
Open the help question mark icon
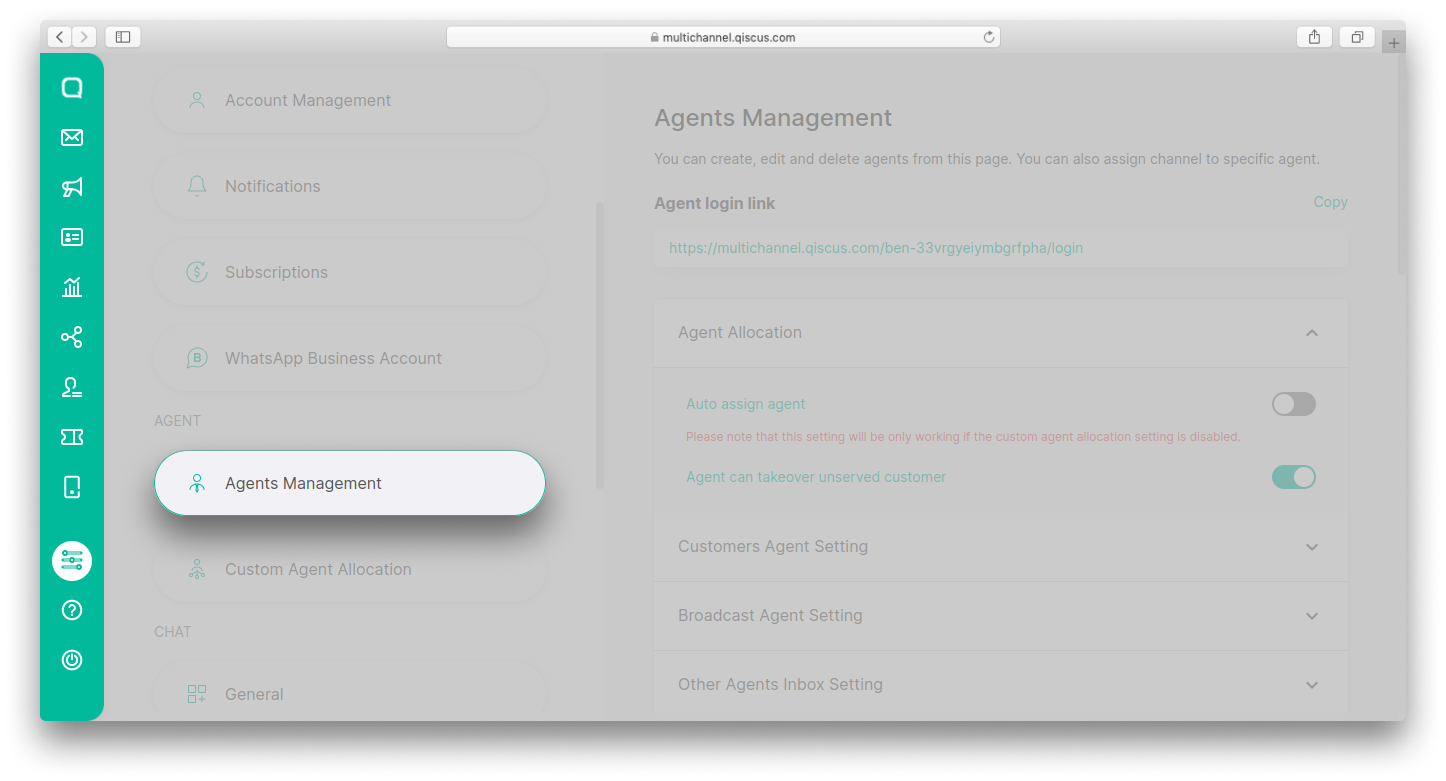[x=72, y=610]
